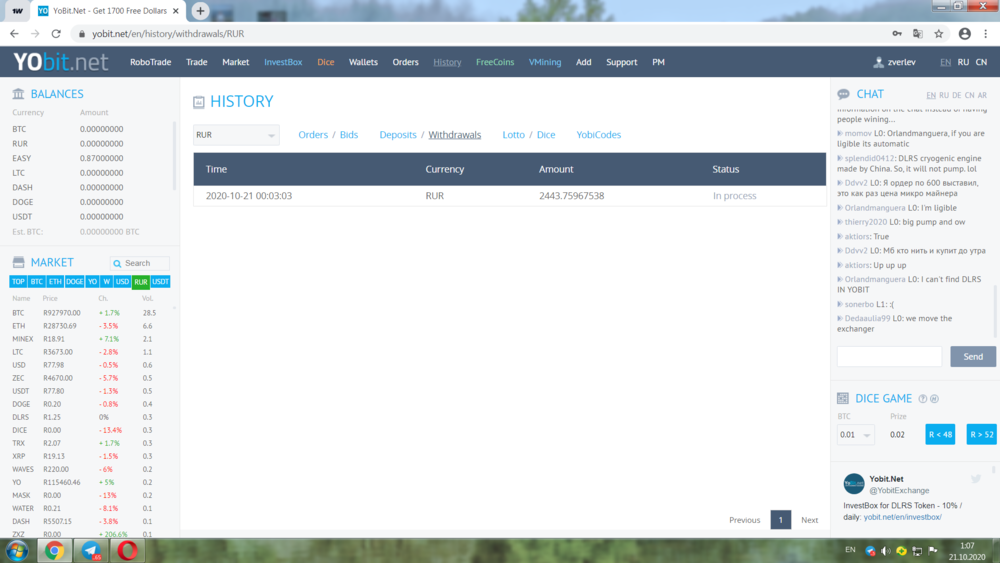
Task: Expand the Dice Game BTC bet amount dropdown
Action: coord(855,435)
